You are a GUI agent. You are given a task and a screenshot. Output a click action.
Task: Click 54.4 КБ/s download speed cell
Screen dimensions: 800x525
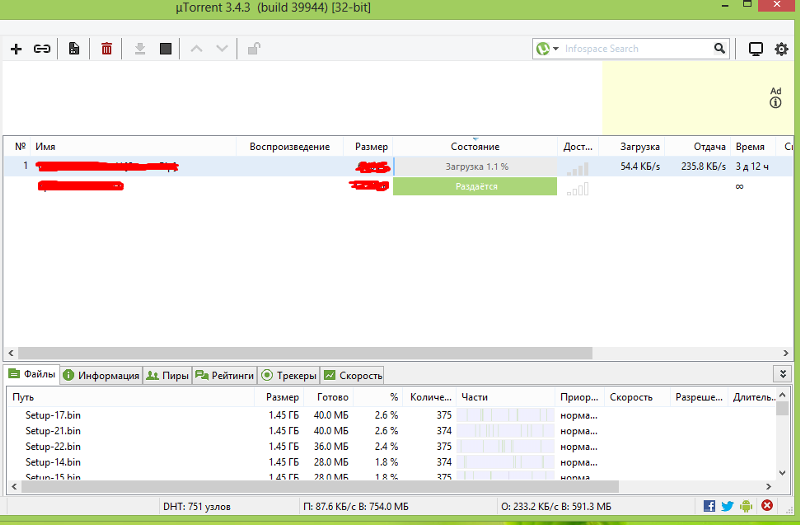[x=640, y=166]
